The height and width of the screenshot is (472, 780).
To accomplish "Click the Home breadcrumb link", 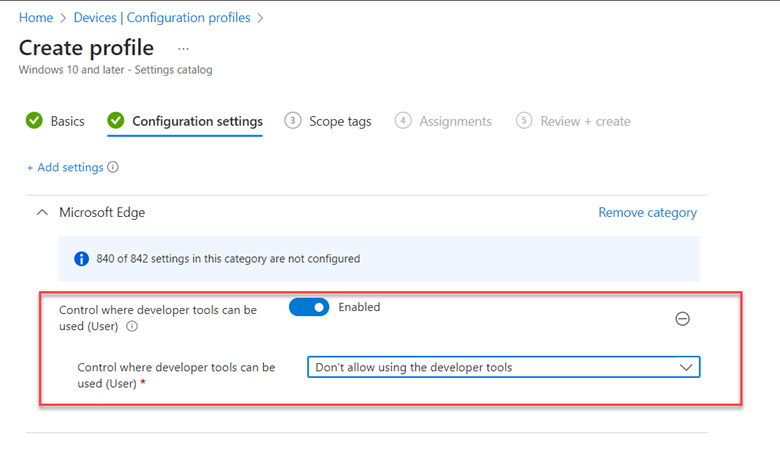I will 36,17.
